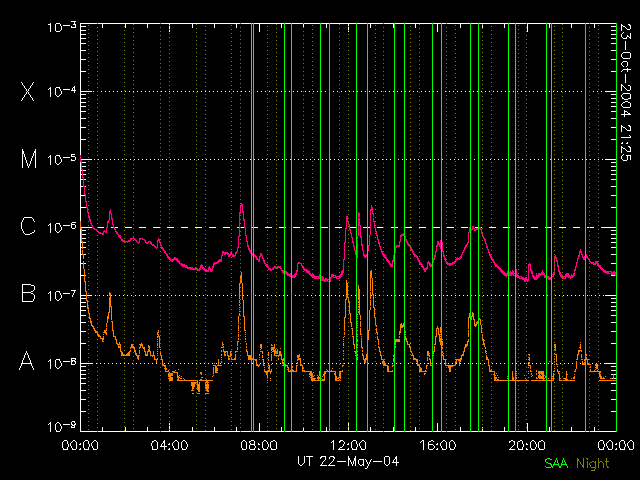Image resolution: width=640 pixels, height=480 pixels.
Task: Click the 10^-9 y-axis label
Action: coord(62,427)
